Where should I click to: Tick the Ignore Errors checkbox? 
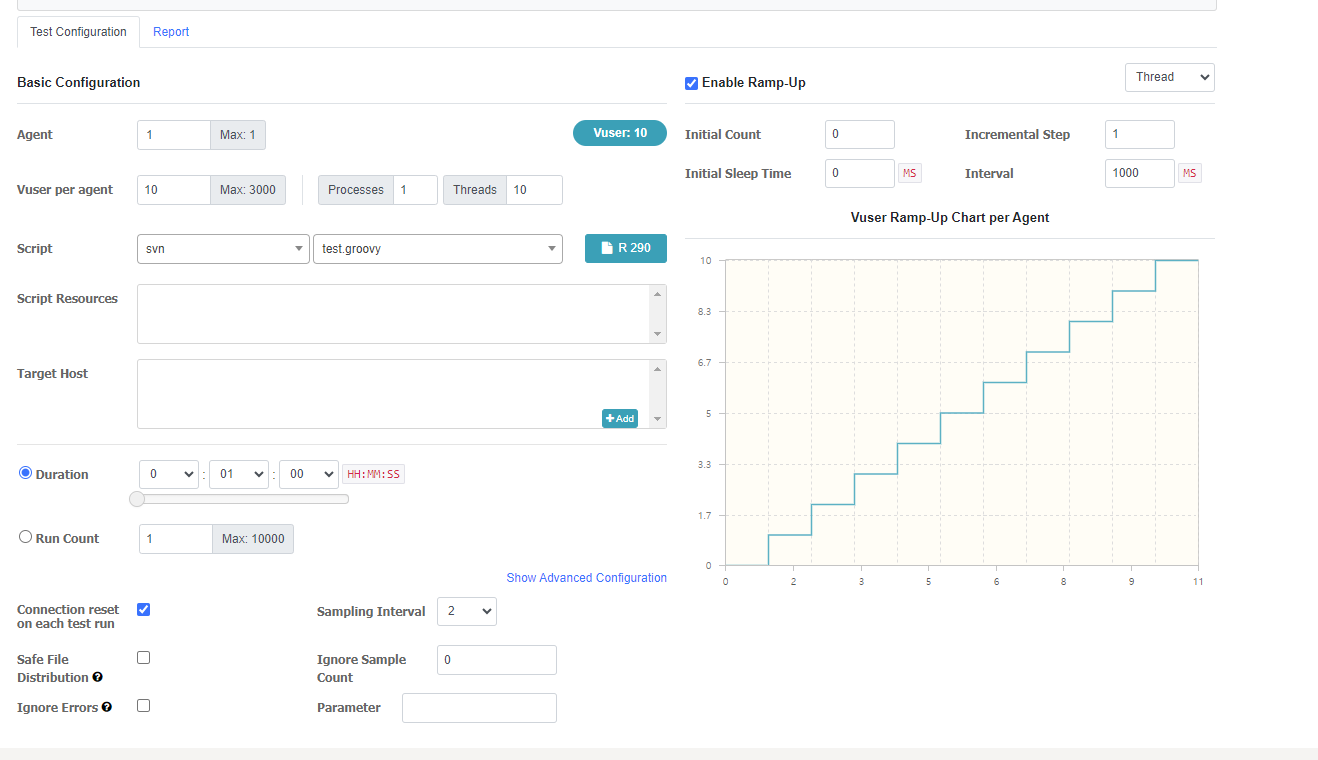(x=143, y=706)
